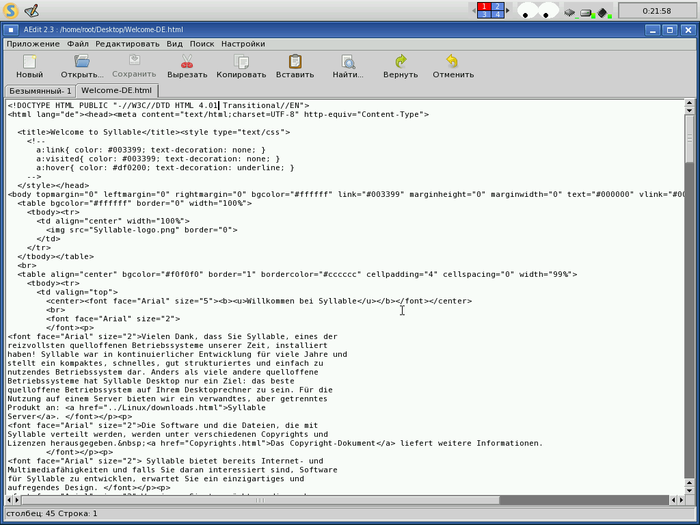Switch to the Безымянный-1 tab
700x525 pixels.
(41, 91)
